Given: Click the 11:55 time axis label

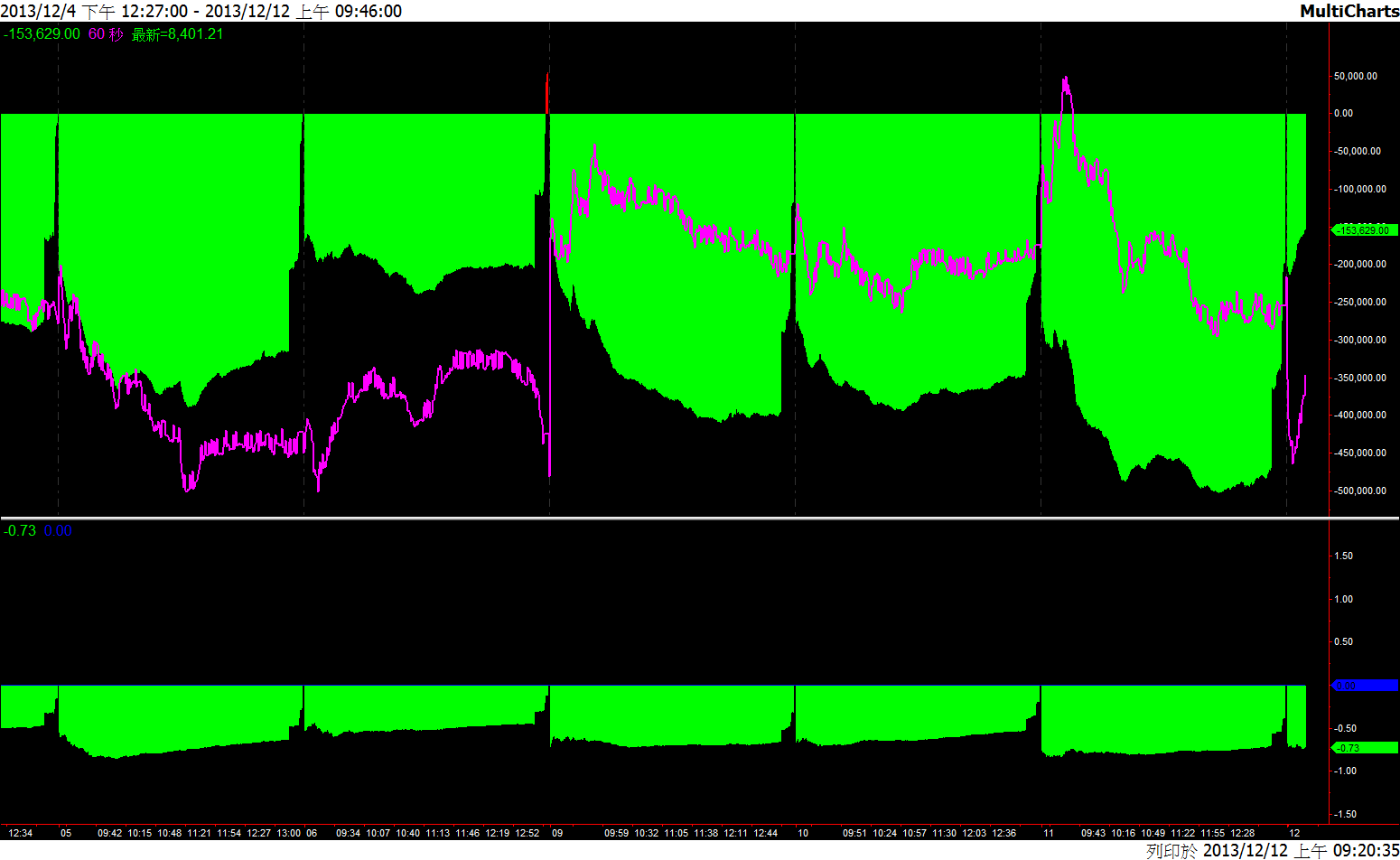Looking at the screenshot, I should tap(1213, 833).
